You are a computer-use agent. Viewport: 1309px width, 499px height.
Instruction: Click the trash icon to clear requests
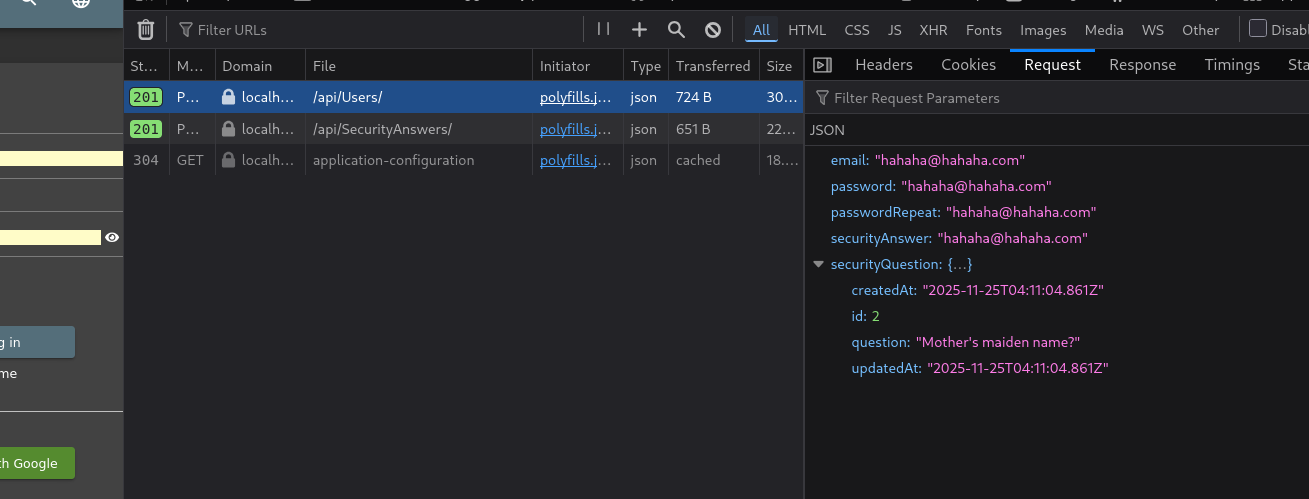coord(146,30)
